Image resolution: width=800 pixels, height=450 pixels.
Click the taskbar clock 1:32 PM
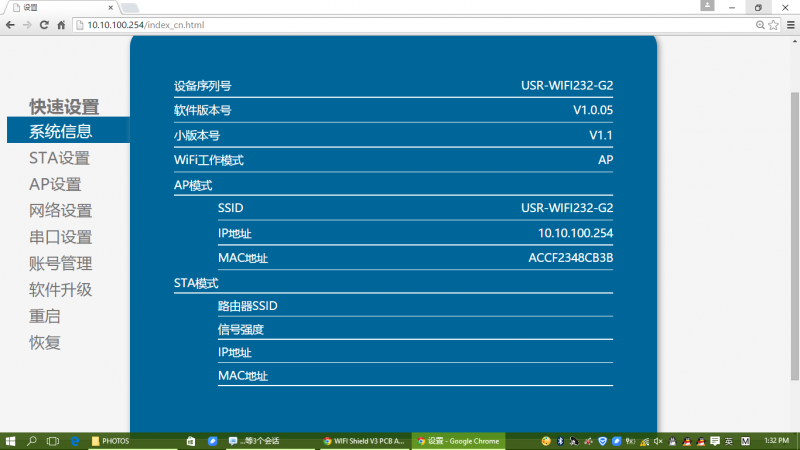(777, 441)
